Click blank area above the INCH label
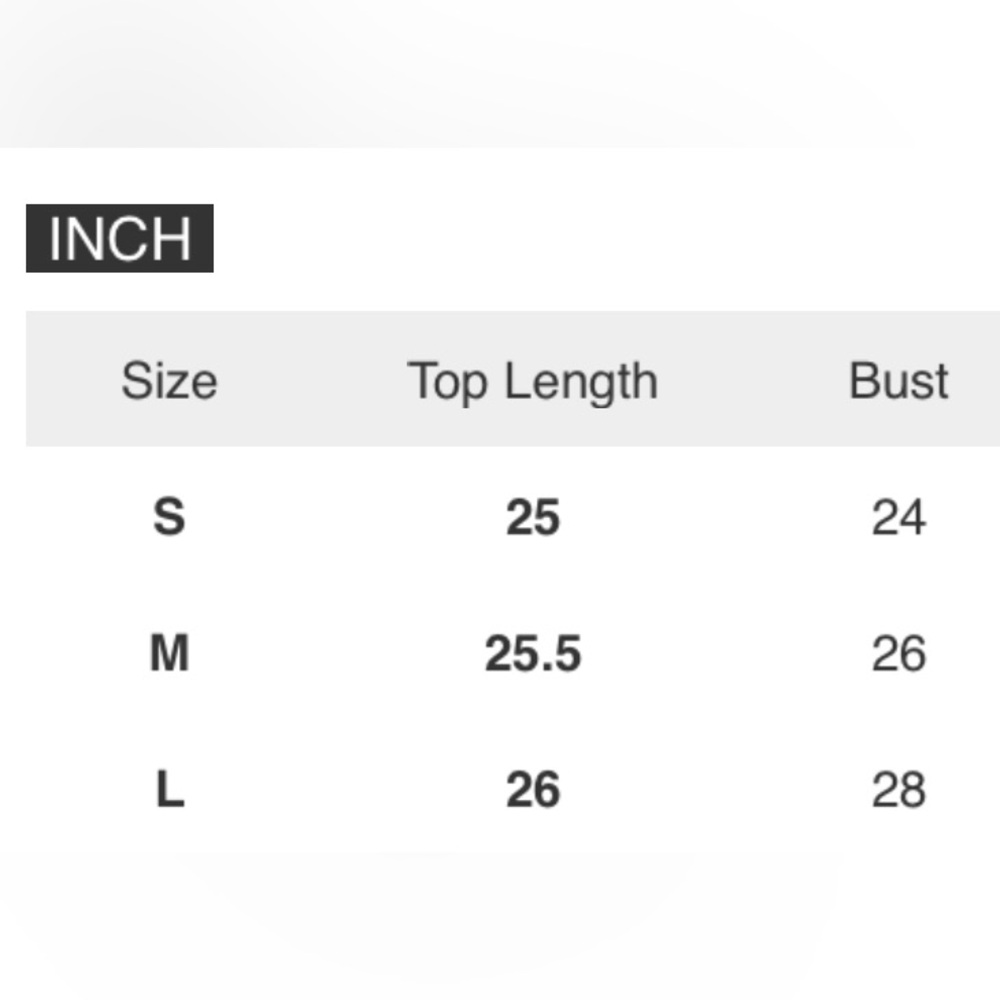 [x=119, y=175]
